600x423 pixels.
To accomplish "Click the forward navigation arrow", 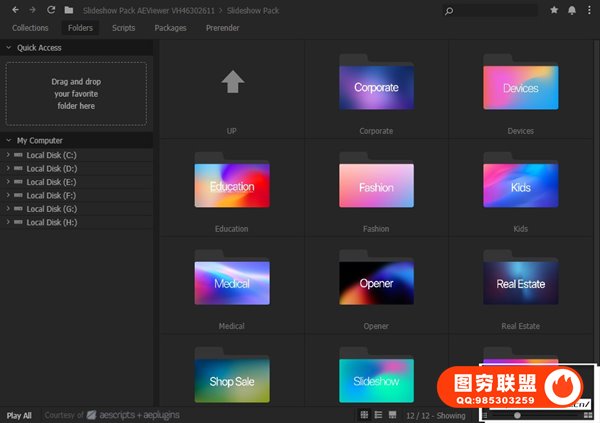I will point(33,10).
